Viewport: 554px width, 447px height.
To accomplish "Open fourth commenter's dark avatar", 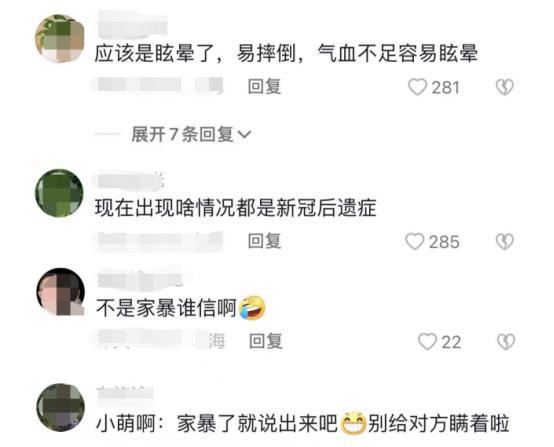I will pos(61,407).
